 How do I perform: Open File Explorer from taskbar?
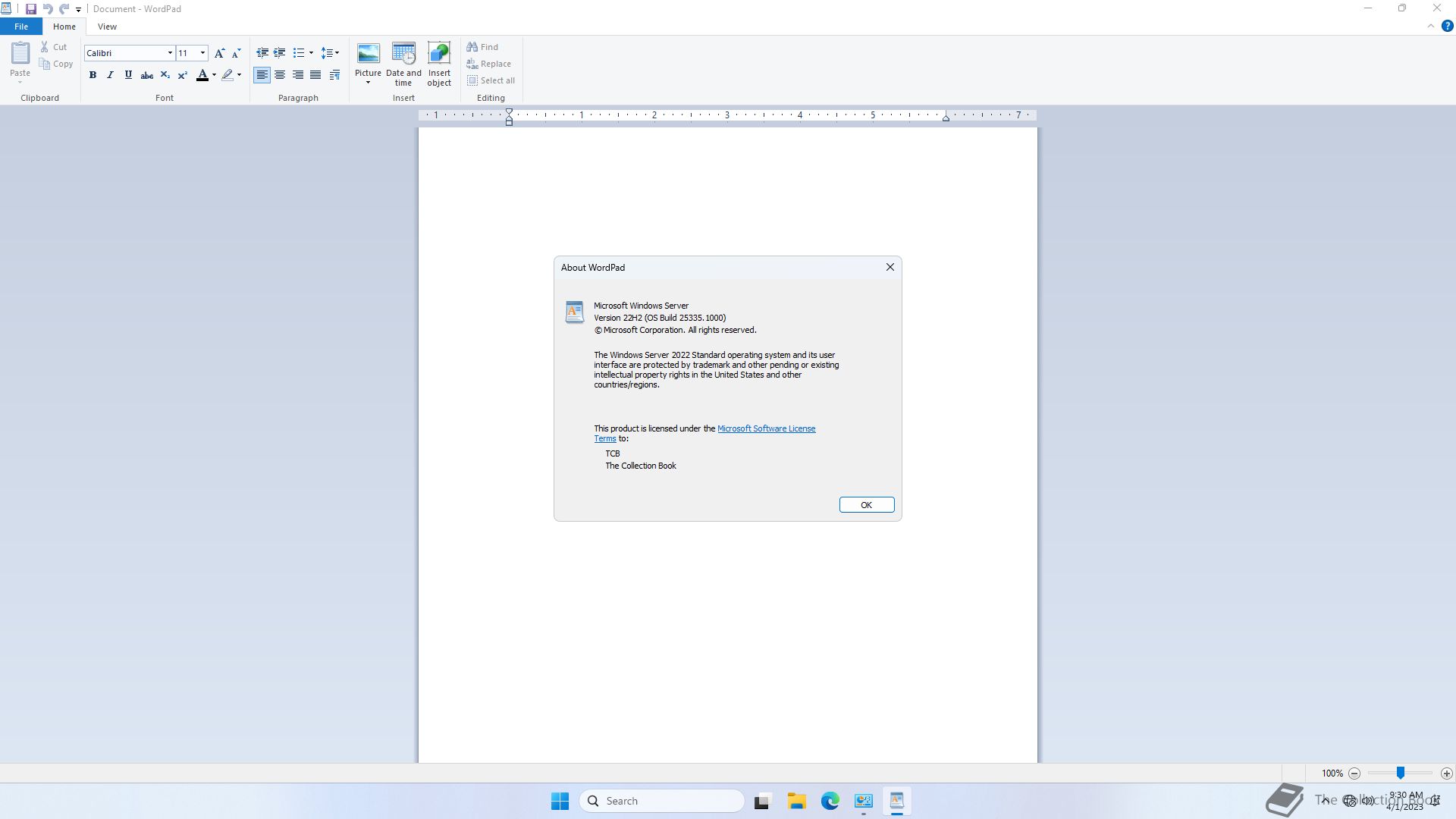pos(796,802)
